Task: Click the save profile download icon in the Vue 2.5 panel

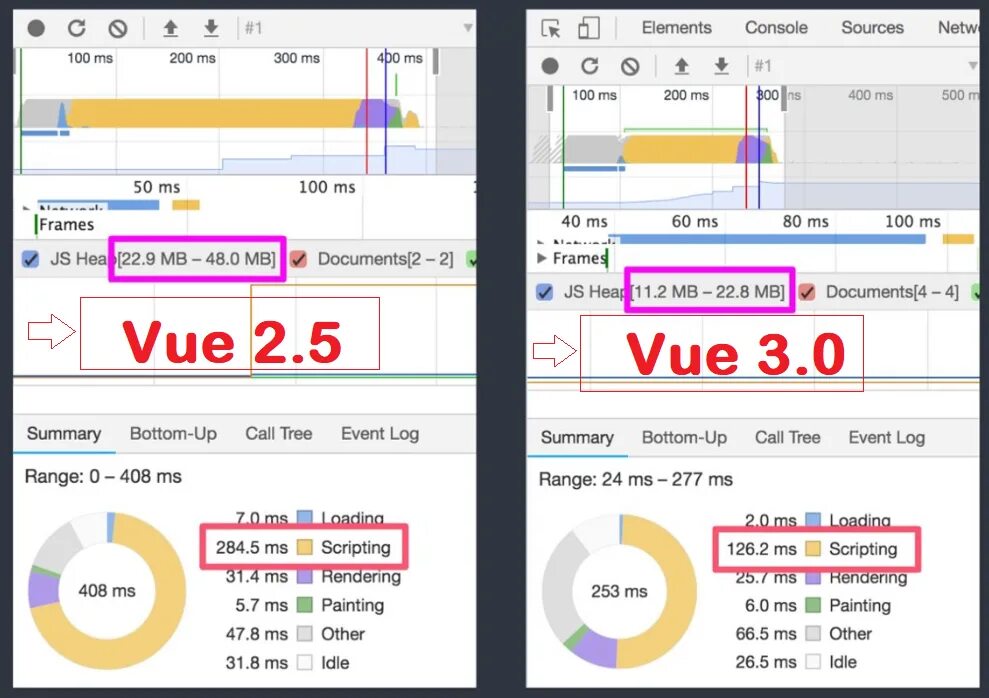Action: tap(211, 28)
